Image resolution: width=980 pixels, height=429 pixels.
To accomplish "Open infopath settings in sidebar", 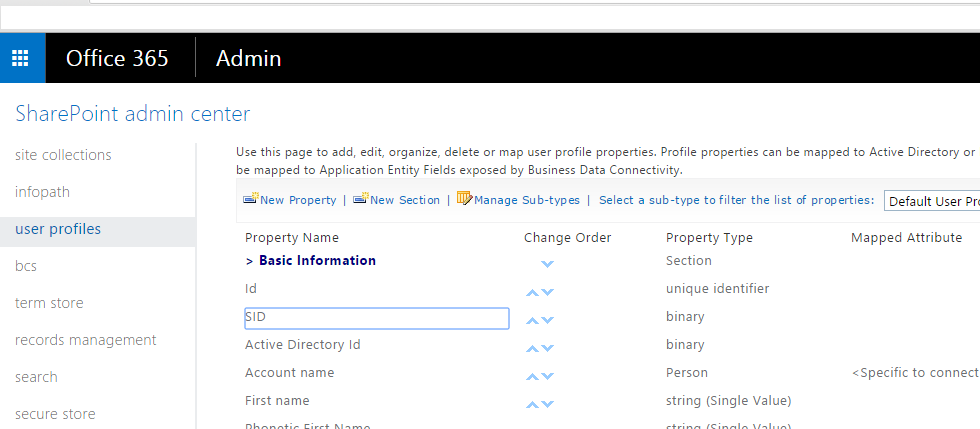I will click(x=42, y=192).
